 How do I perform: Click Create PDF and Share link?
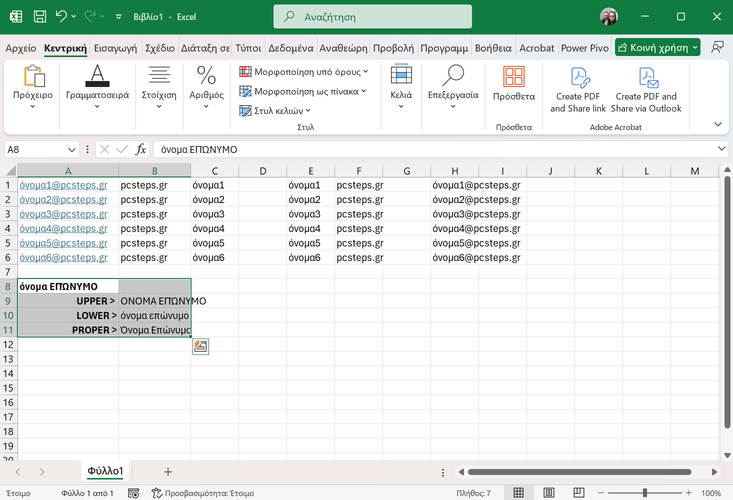578,89
